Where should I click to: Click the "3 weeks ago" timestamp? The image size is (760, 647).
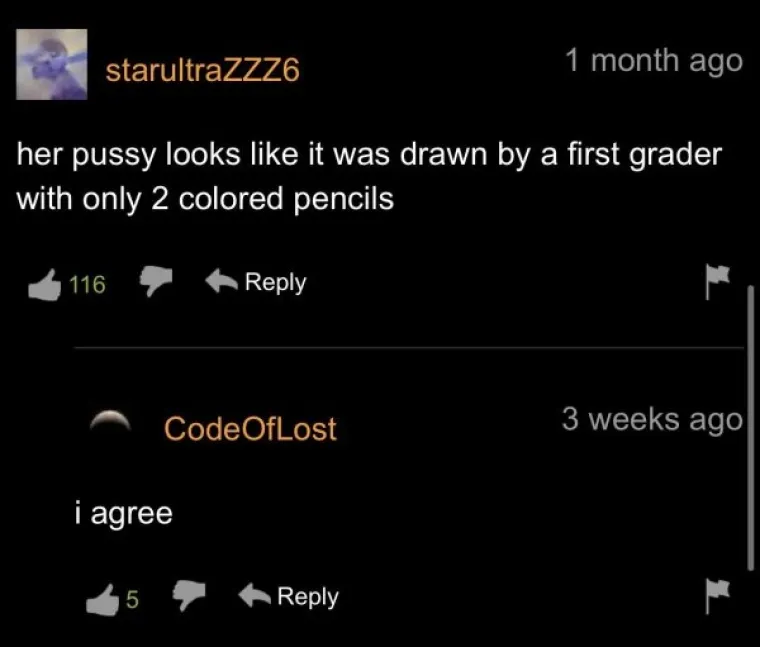652,420
